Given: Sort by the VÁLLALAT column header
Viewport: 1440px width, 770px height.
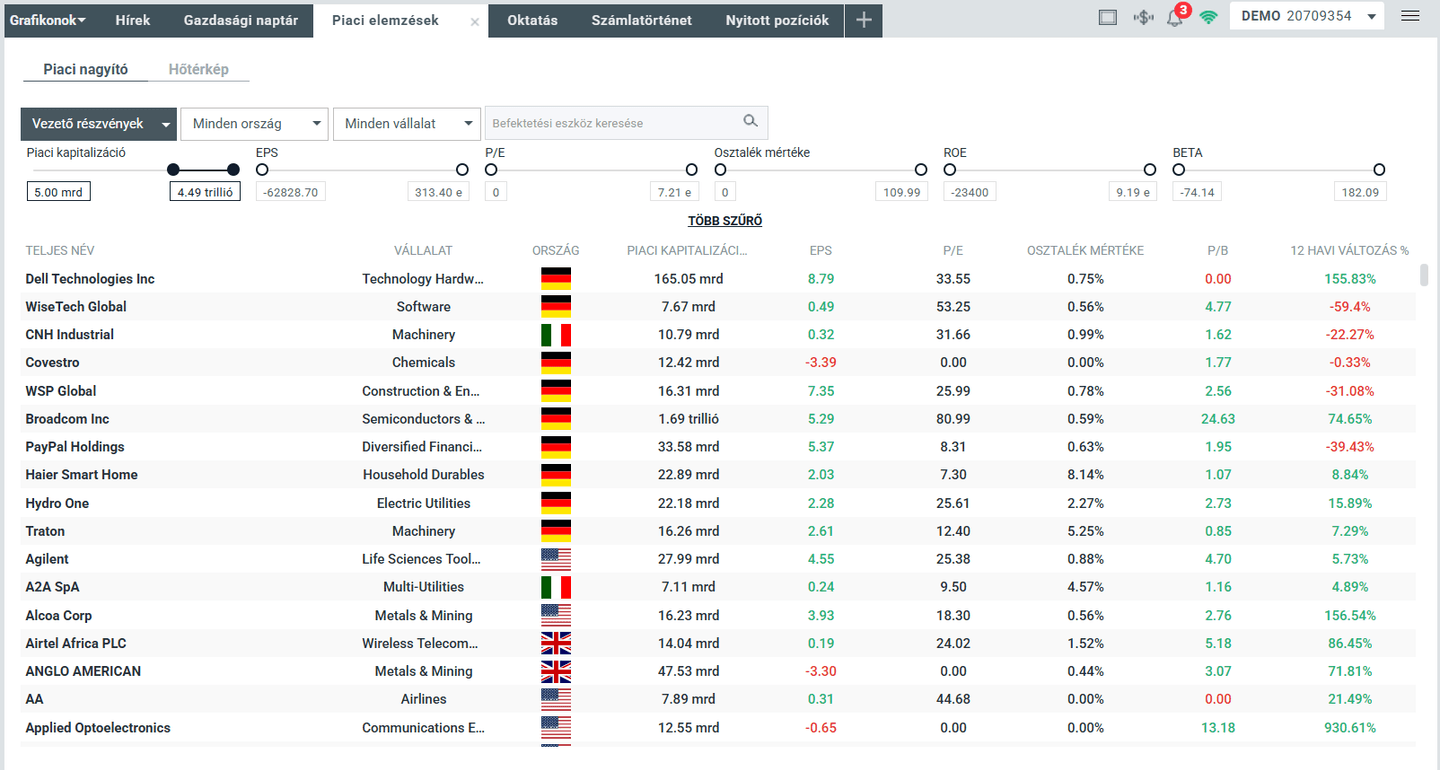Looking at the screenshot, I should [x=423, y=251].
